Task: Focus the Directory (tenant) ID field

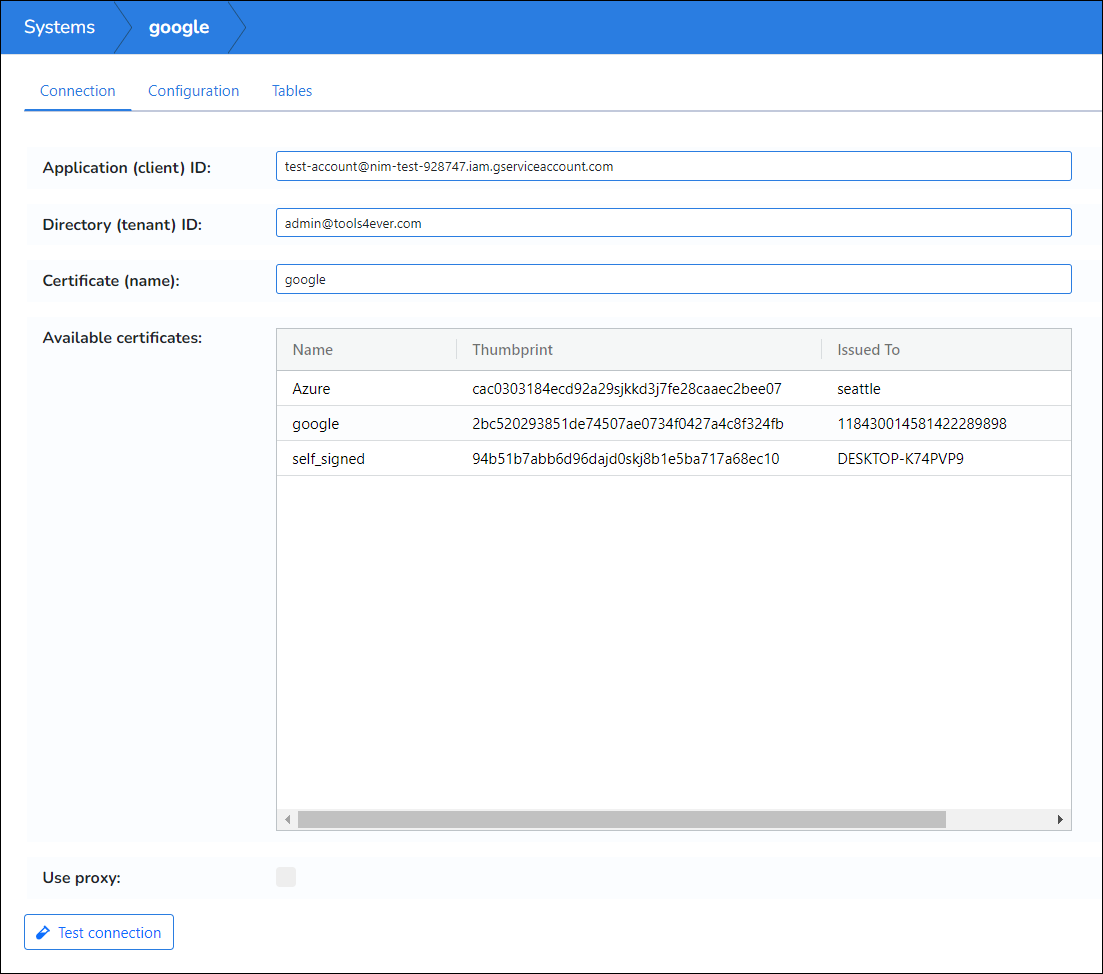Action: pyautogui.click(x=673, y=224)
